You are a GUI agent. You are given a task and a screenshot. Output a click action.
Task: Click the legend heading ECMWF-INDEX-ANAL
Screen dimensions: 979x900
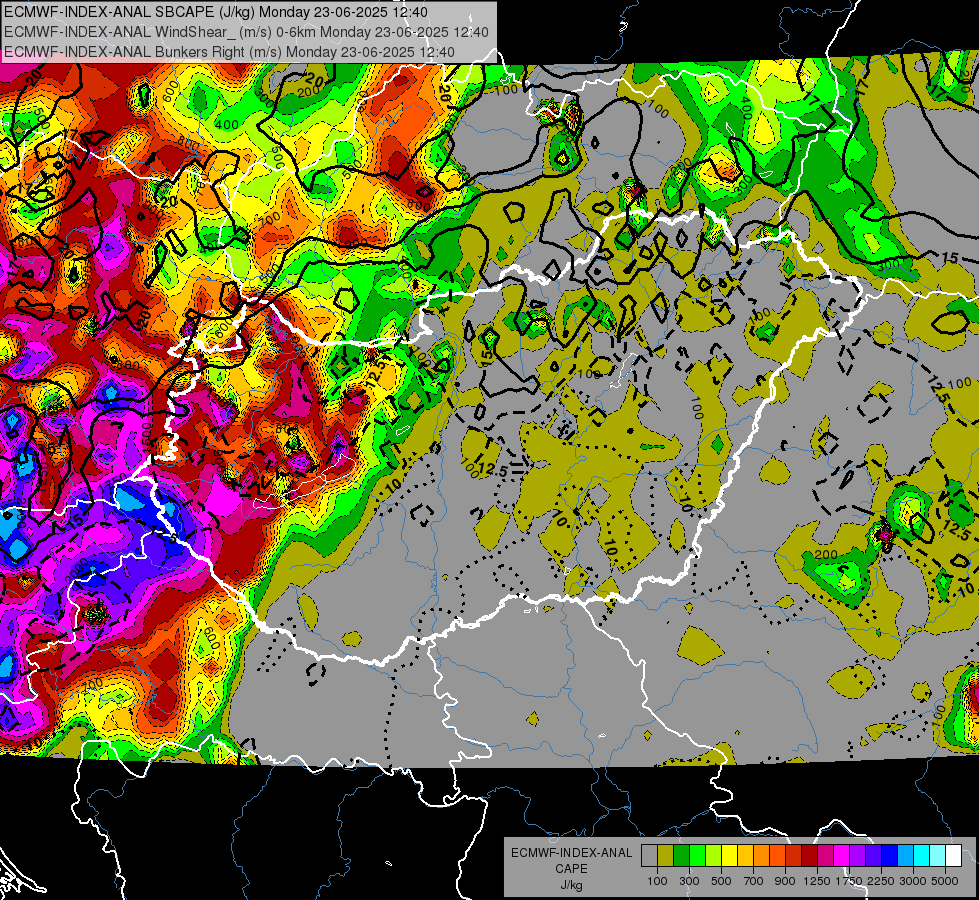571,853
